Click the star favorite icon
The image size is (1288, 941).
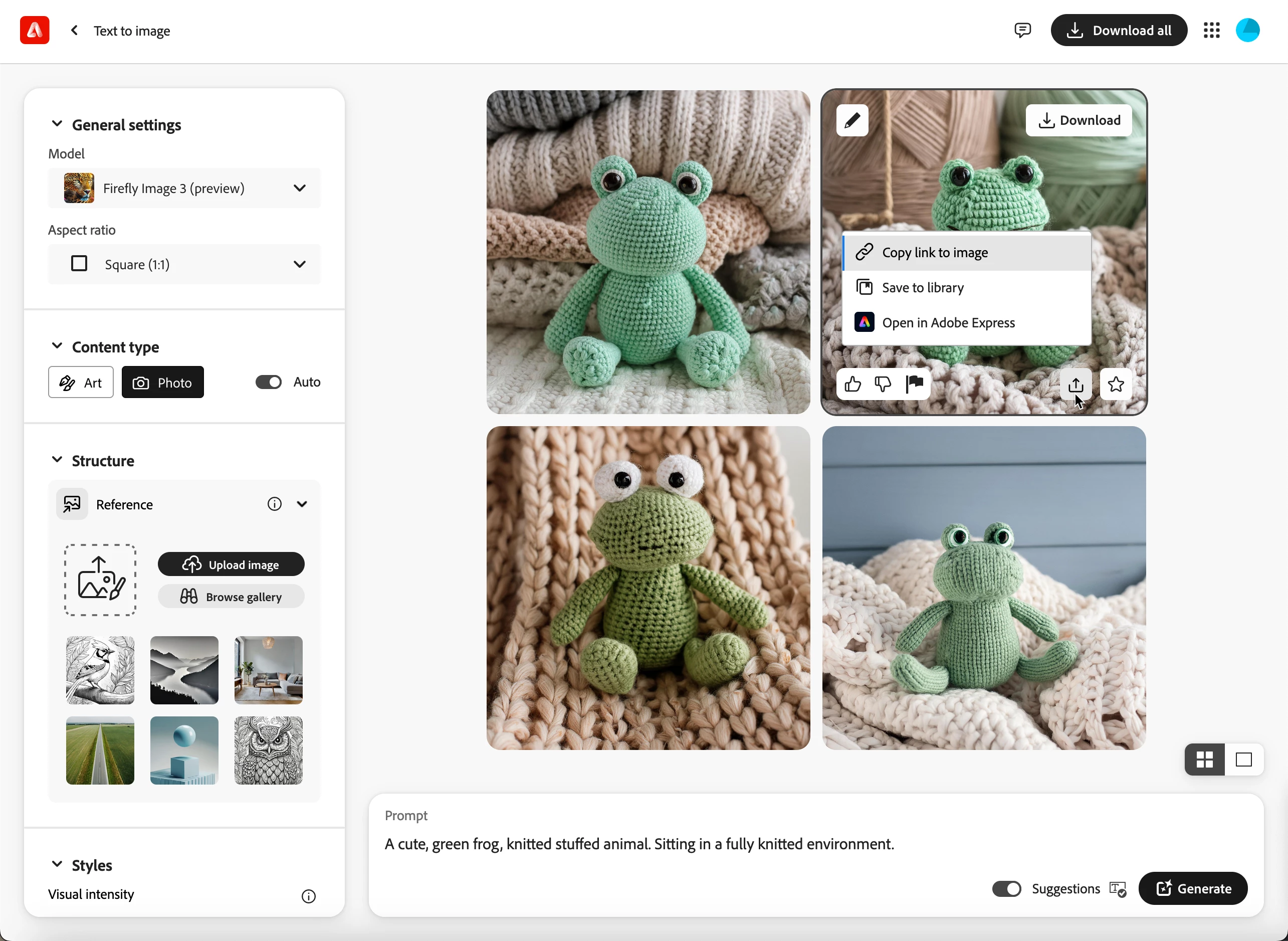[1116, 385]
